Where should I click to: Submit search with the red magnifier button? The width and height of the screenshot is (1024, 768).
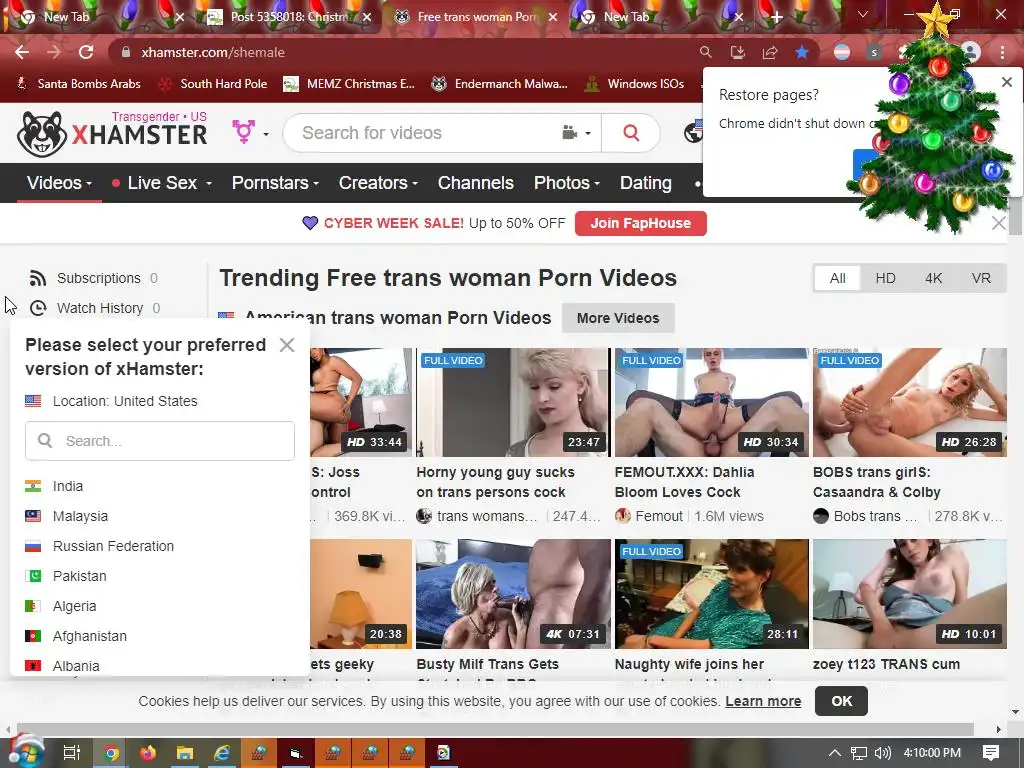click(631, 133)
